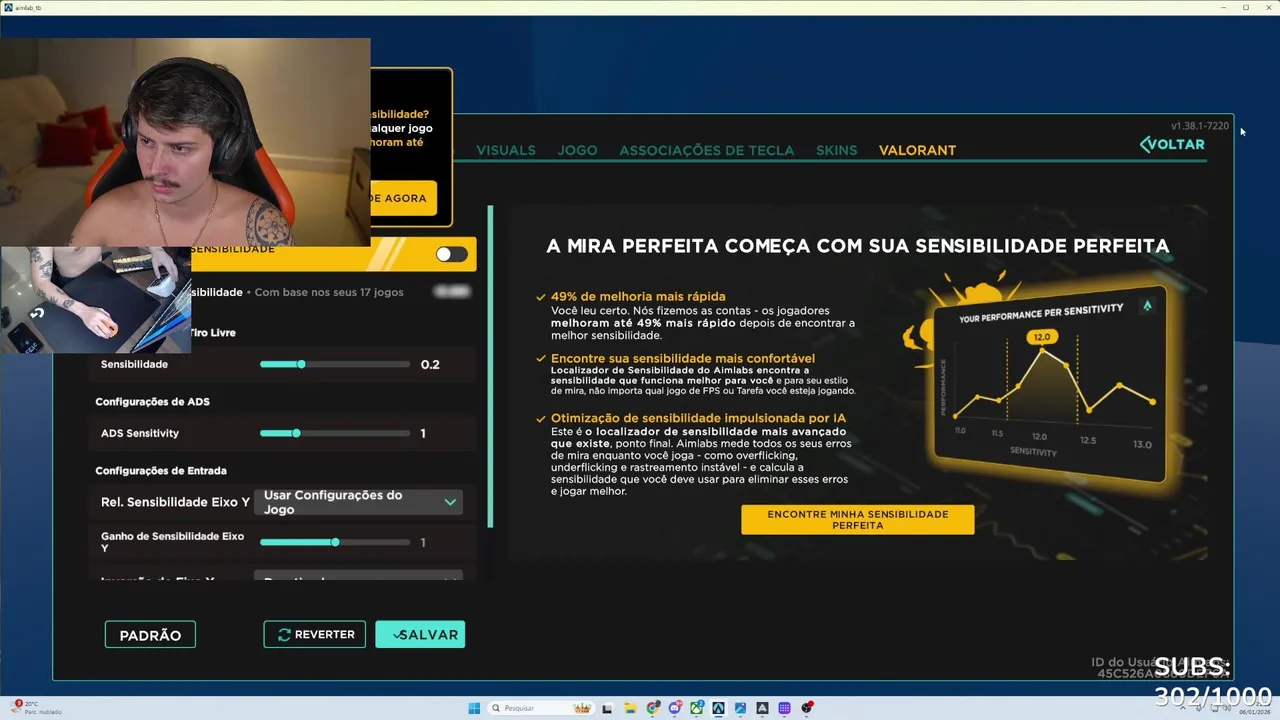Save settings with the SALVAR button
Viewport: 1280px width, 720px height.
coord(420,635)
